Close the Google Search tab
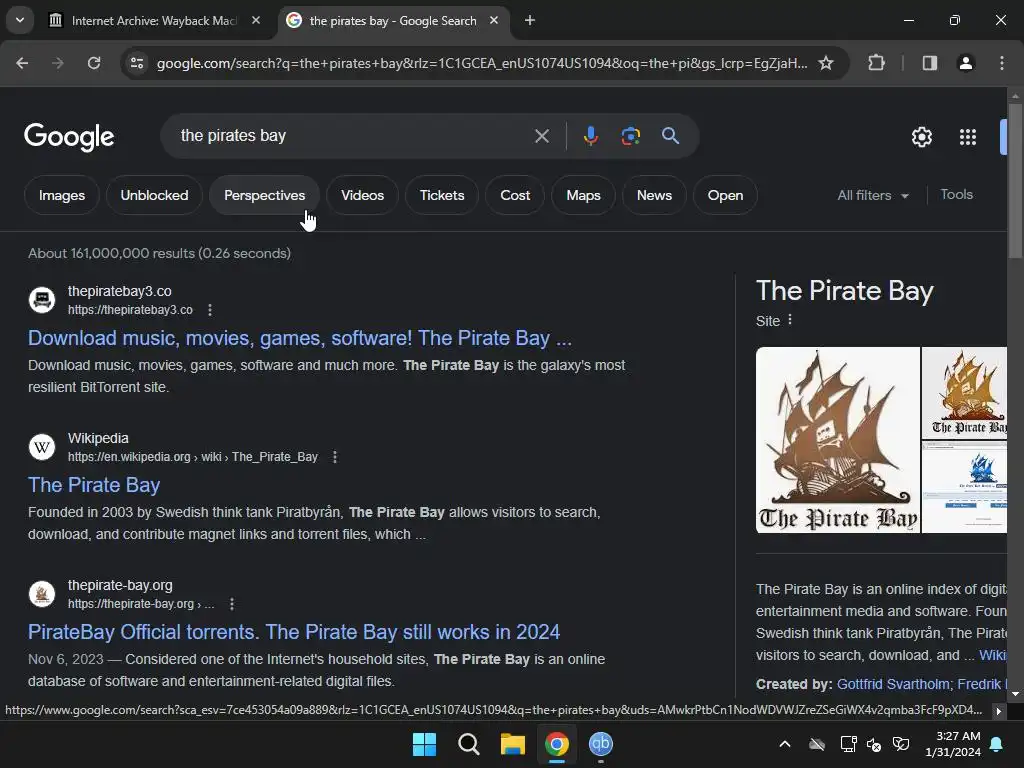This screenshot has height=768, width=1024. tap(494, 20)
